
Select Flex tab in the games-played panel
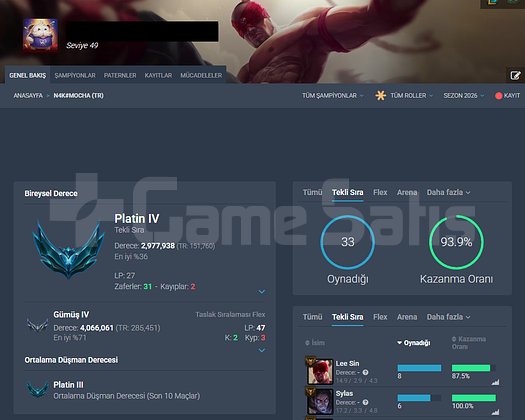pos(380,192)
